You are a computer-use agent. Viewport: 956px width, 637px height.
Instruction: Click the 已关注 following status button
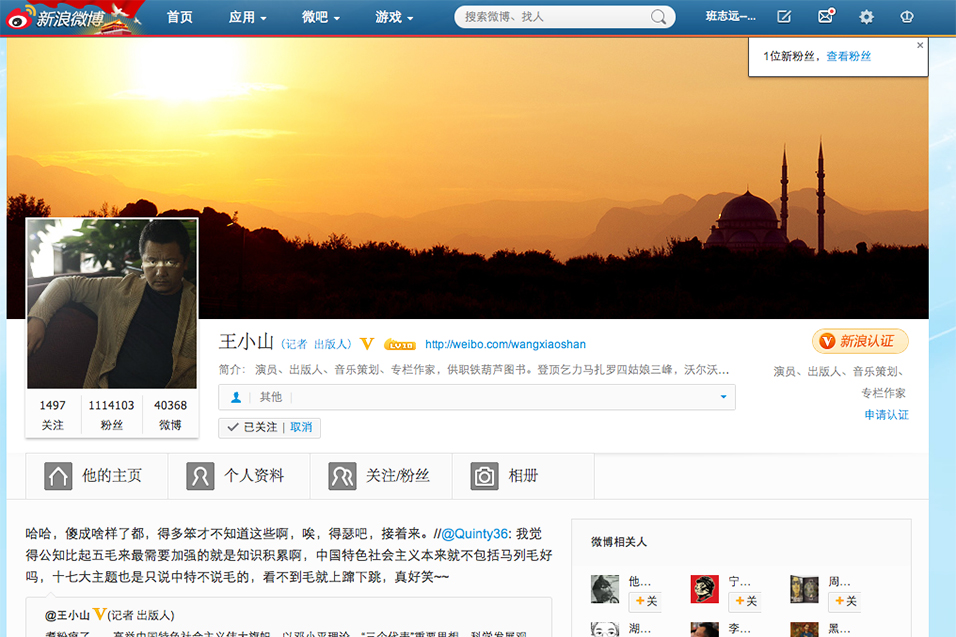tap(252, 427)
